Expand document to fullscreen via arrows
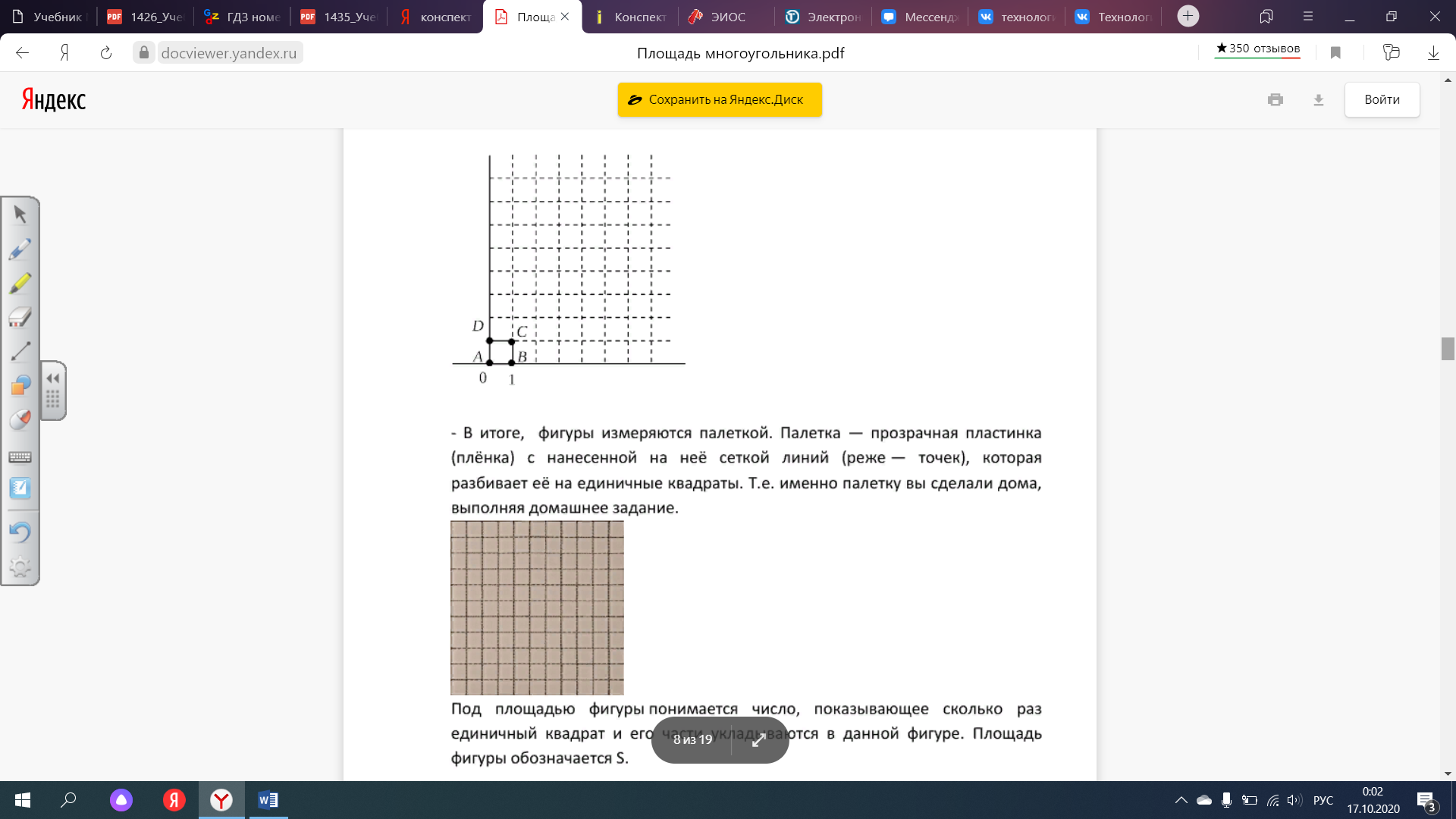 tap(759, 740)
